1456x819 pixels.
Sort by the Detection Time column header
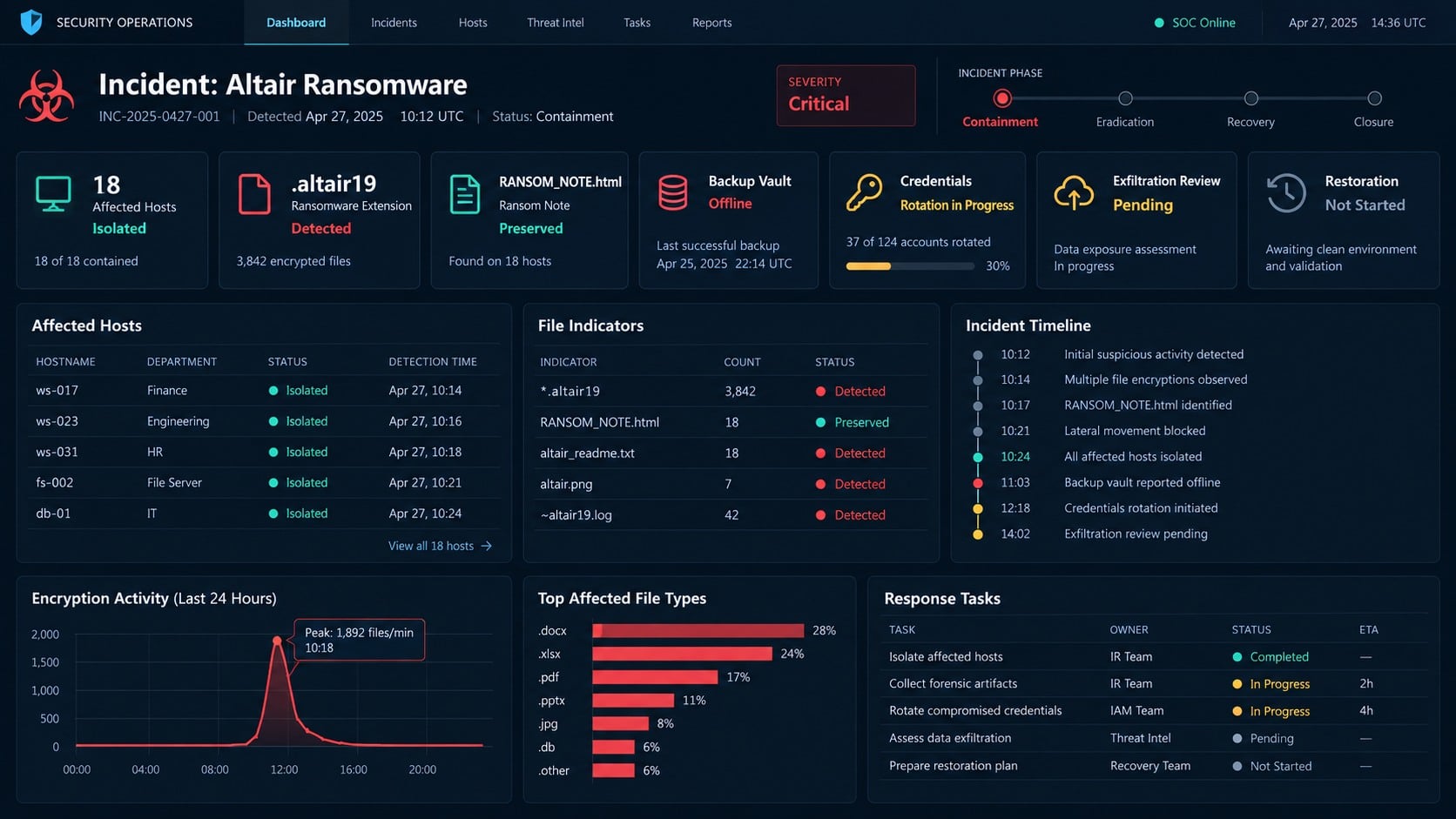tap(433, 361)
